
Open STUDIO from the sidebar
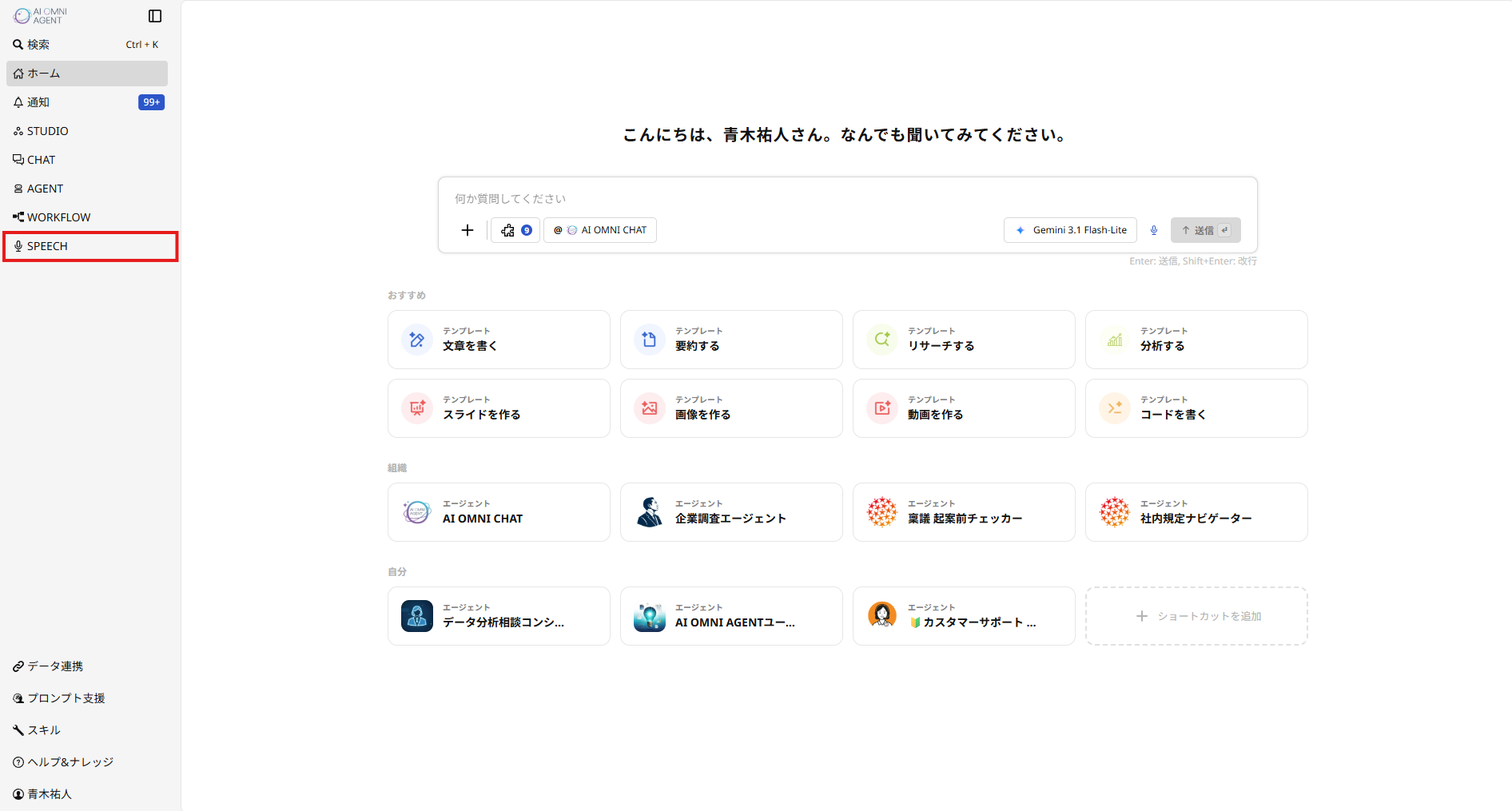click(x=87, y=131)
